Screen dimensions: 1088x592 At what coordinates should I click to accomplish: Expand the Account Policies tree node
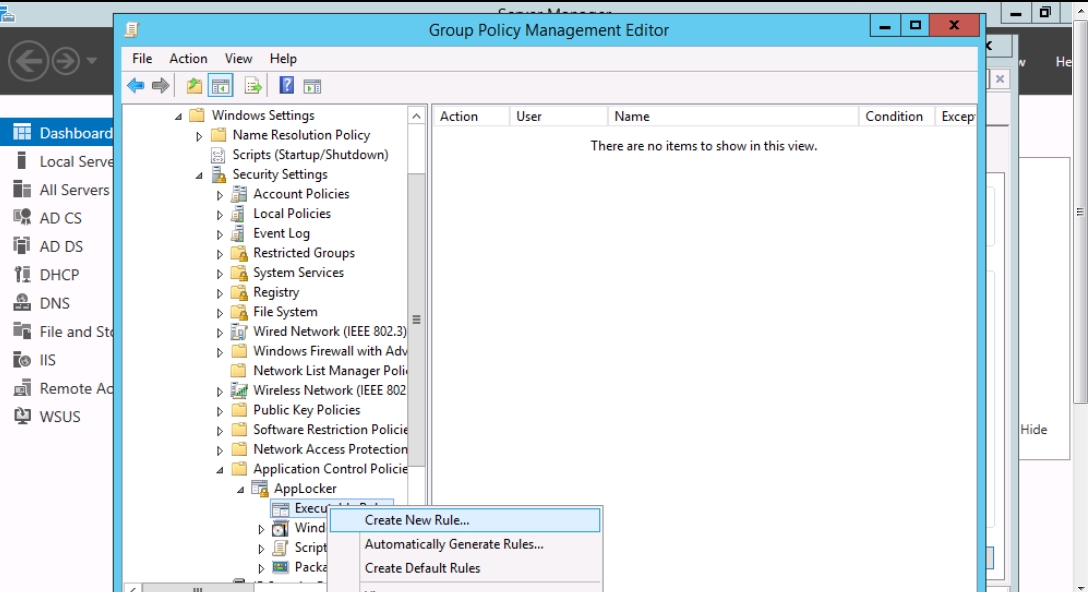(220, 195)
